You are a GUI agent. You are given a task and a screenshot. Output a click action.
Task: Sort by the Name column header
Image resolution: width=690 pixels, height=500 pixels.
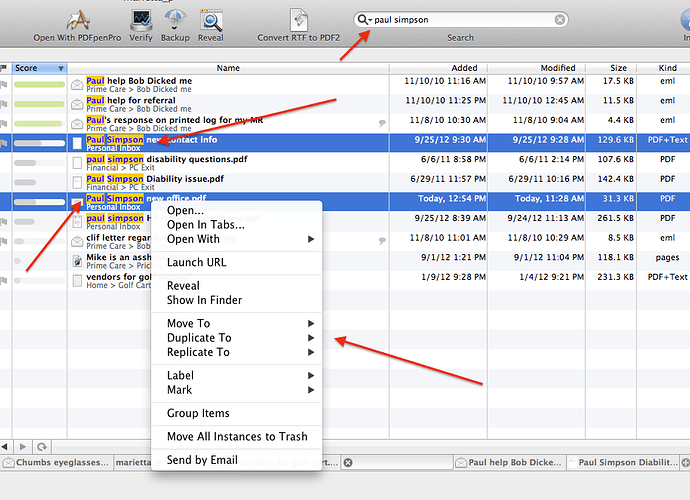click(228, 68)
